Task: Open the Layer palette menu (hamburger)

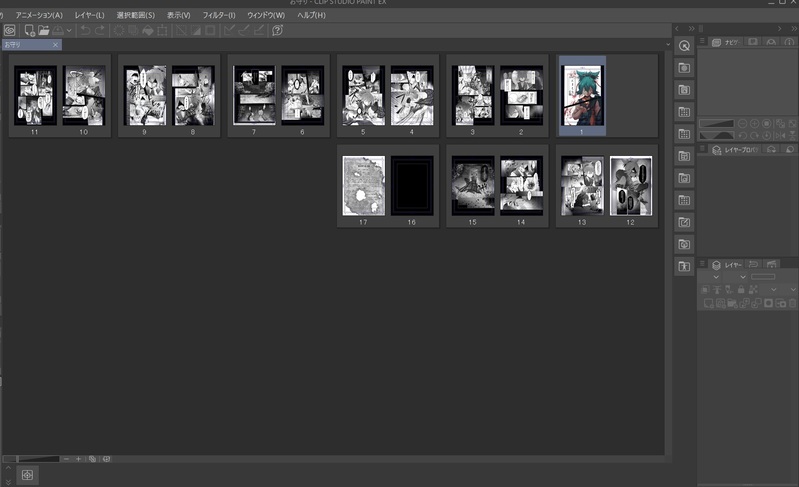Action: tap(702, 263)
